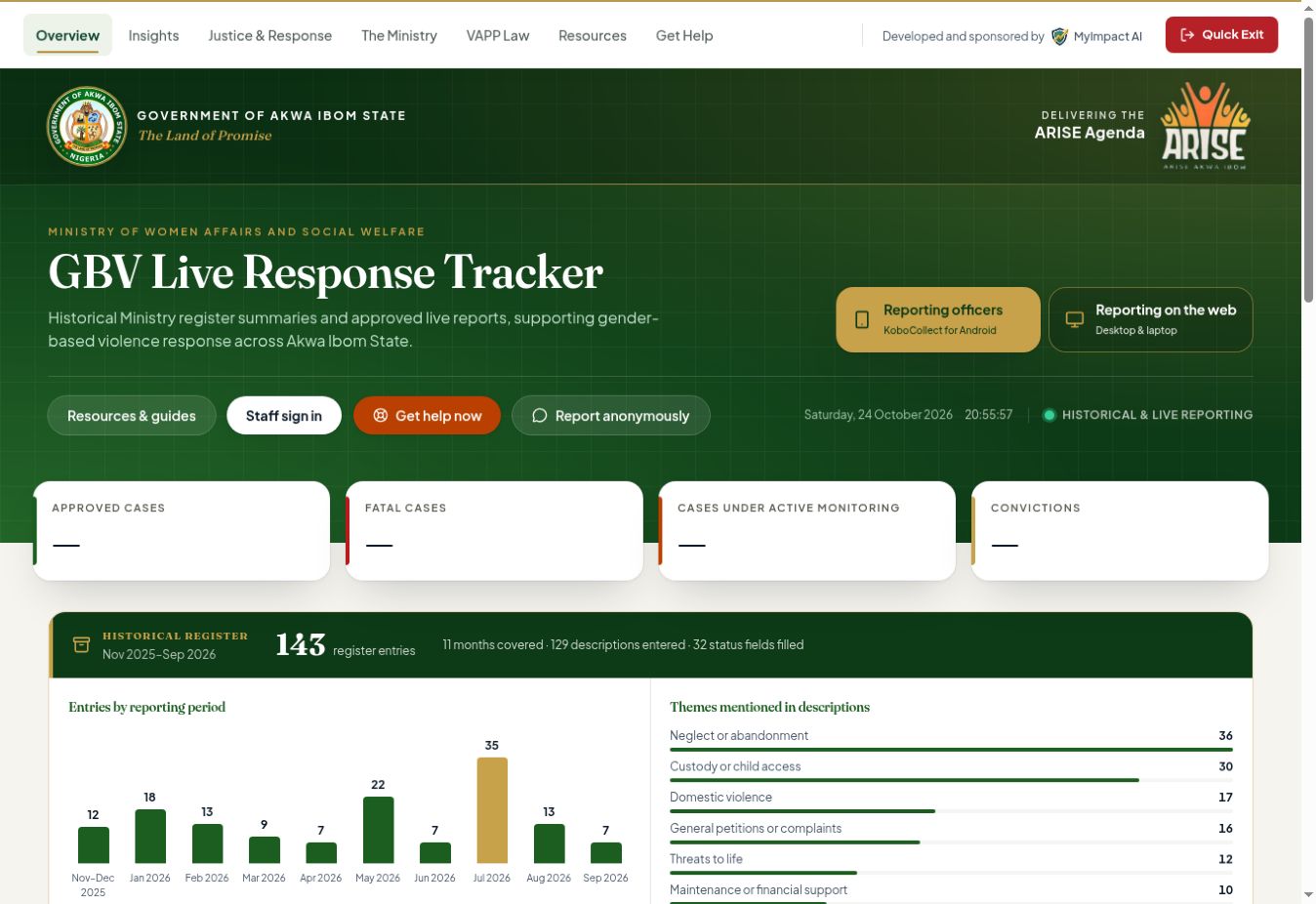Navigate to Get Help
Screen dimensions: 1316x904
pyautogui.click(x=684, y=35)
